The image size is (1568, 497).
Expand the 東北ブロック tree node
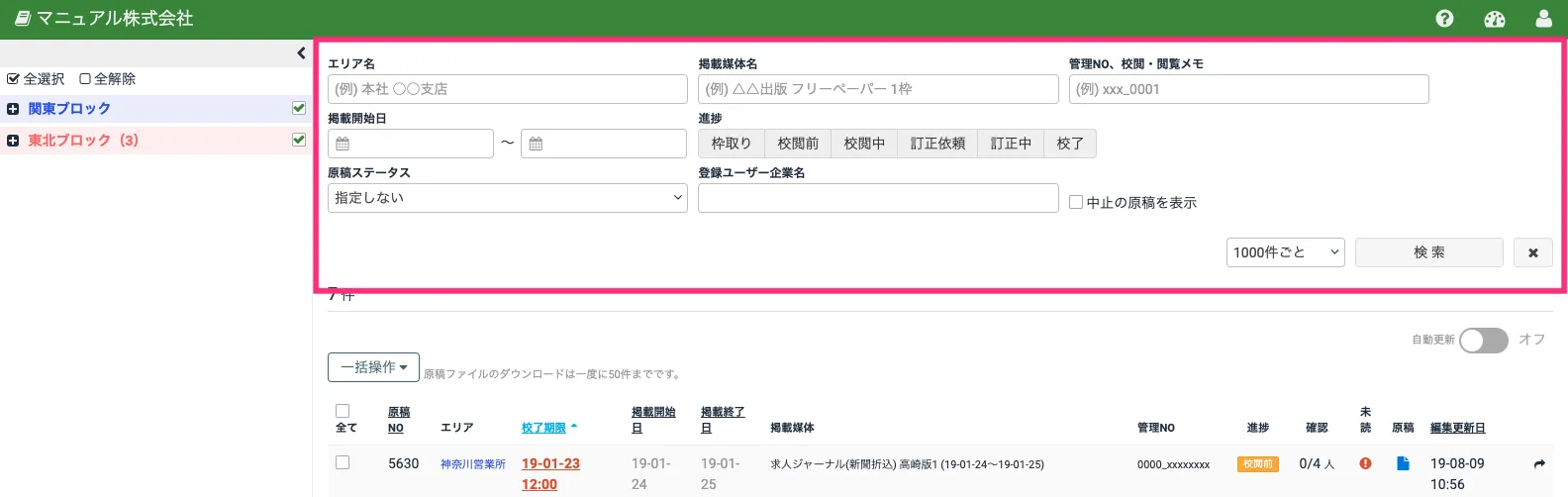coord(13,141)
